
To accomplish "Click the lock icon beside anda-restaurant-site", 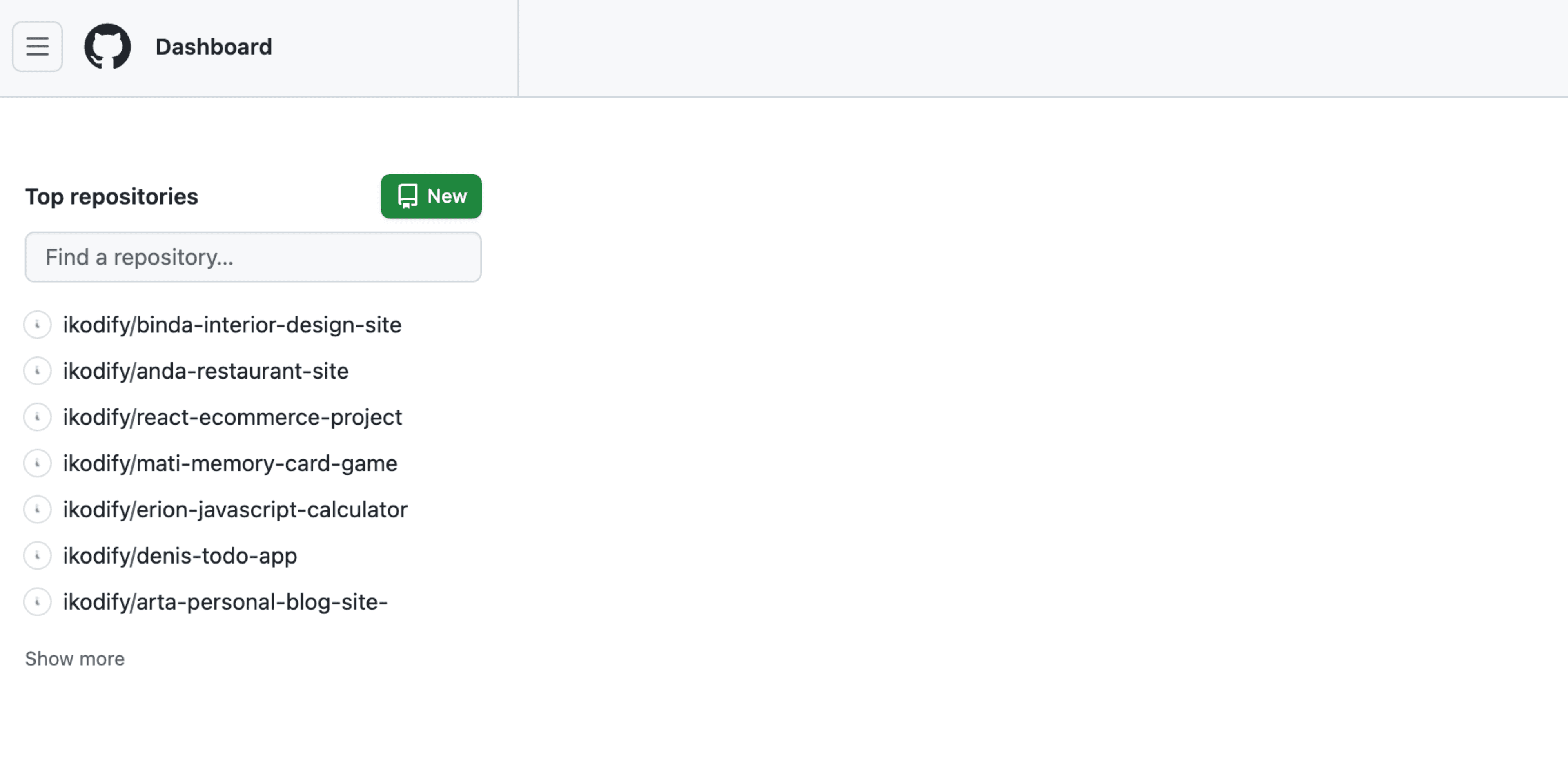I will coord(38,371).
